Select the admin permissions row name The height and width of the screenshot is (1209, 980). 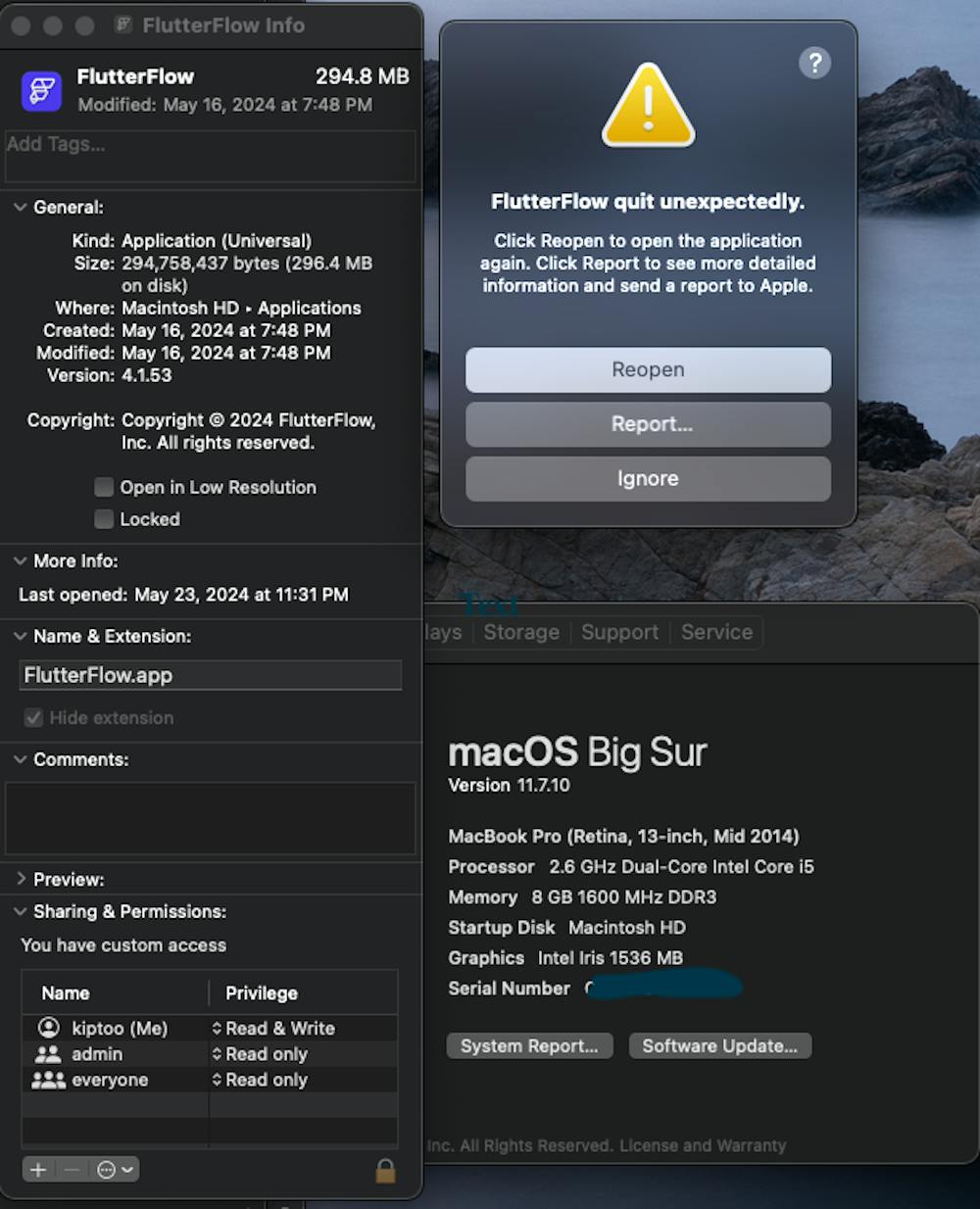pyautogui.click(x=97, y=1054)
